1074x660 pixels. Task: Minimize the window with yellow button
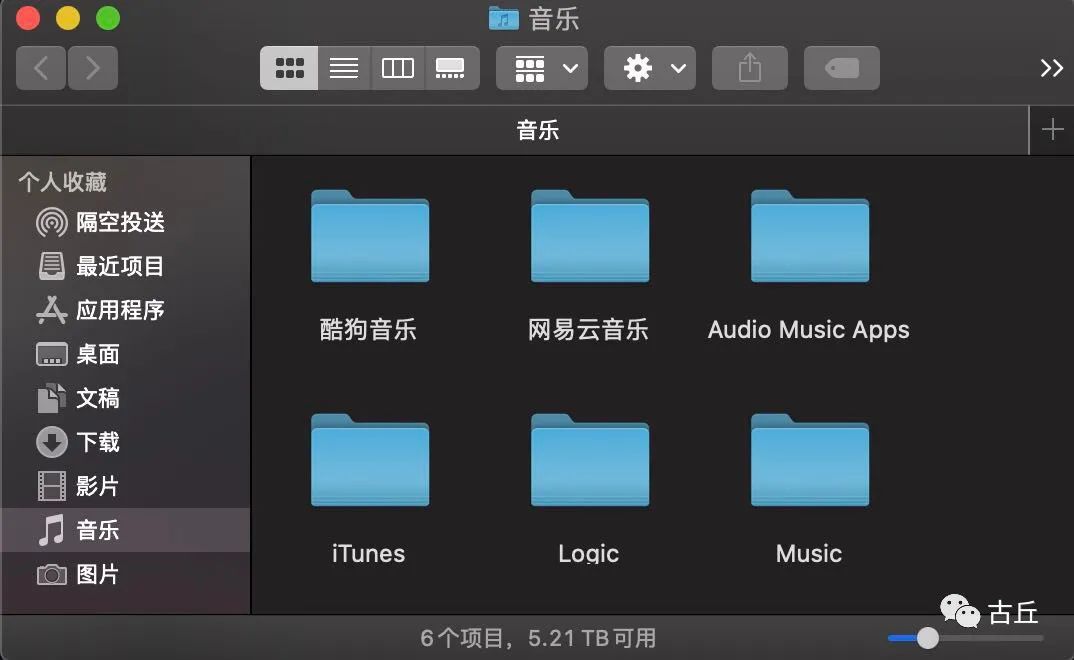(x=68, y=18)
